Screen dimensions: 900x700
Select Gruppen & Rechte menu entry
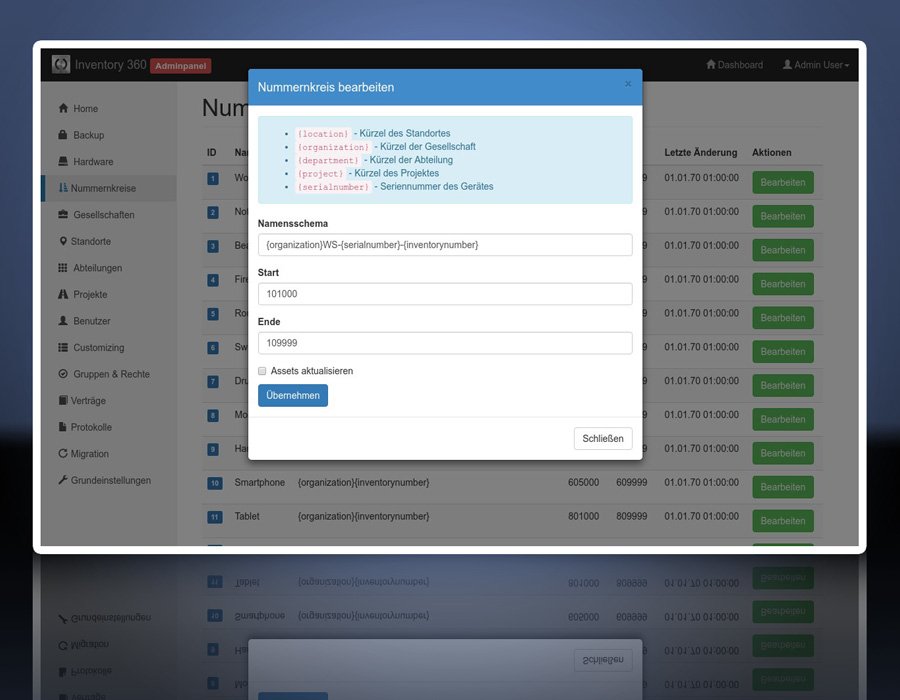(x=109, y=374)
